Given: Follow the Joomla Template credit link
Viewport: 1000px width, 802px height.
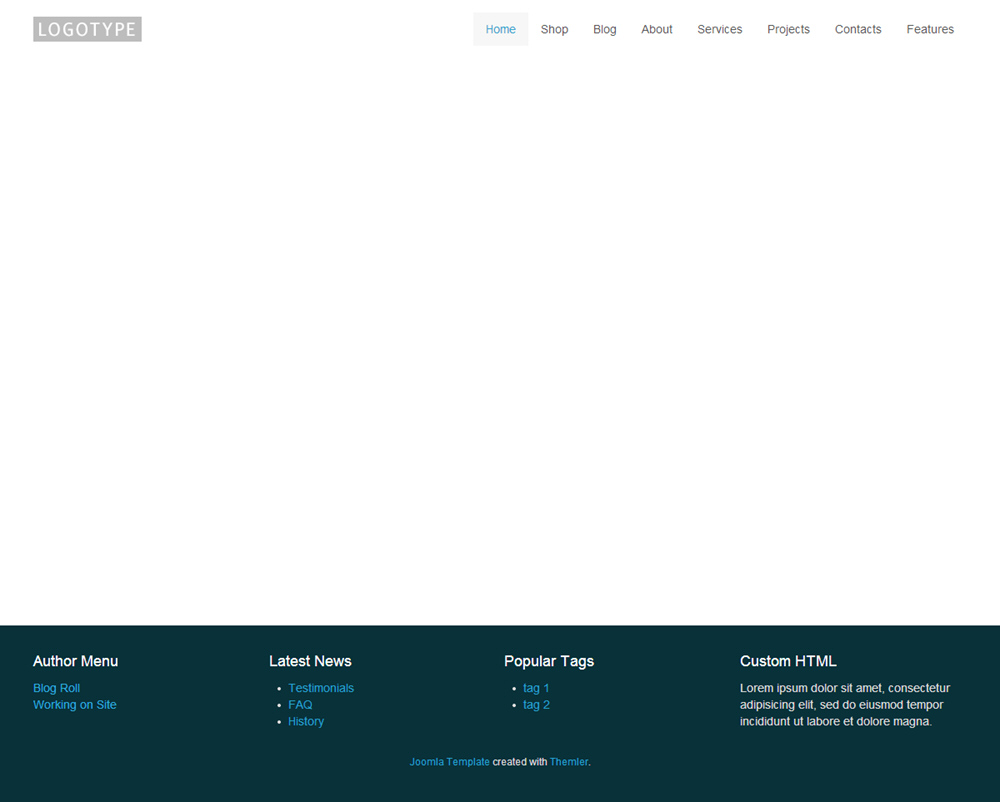Looking at the screenshot, I should pos(449,762).
